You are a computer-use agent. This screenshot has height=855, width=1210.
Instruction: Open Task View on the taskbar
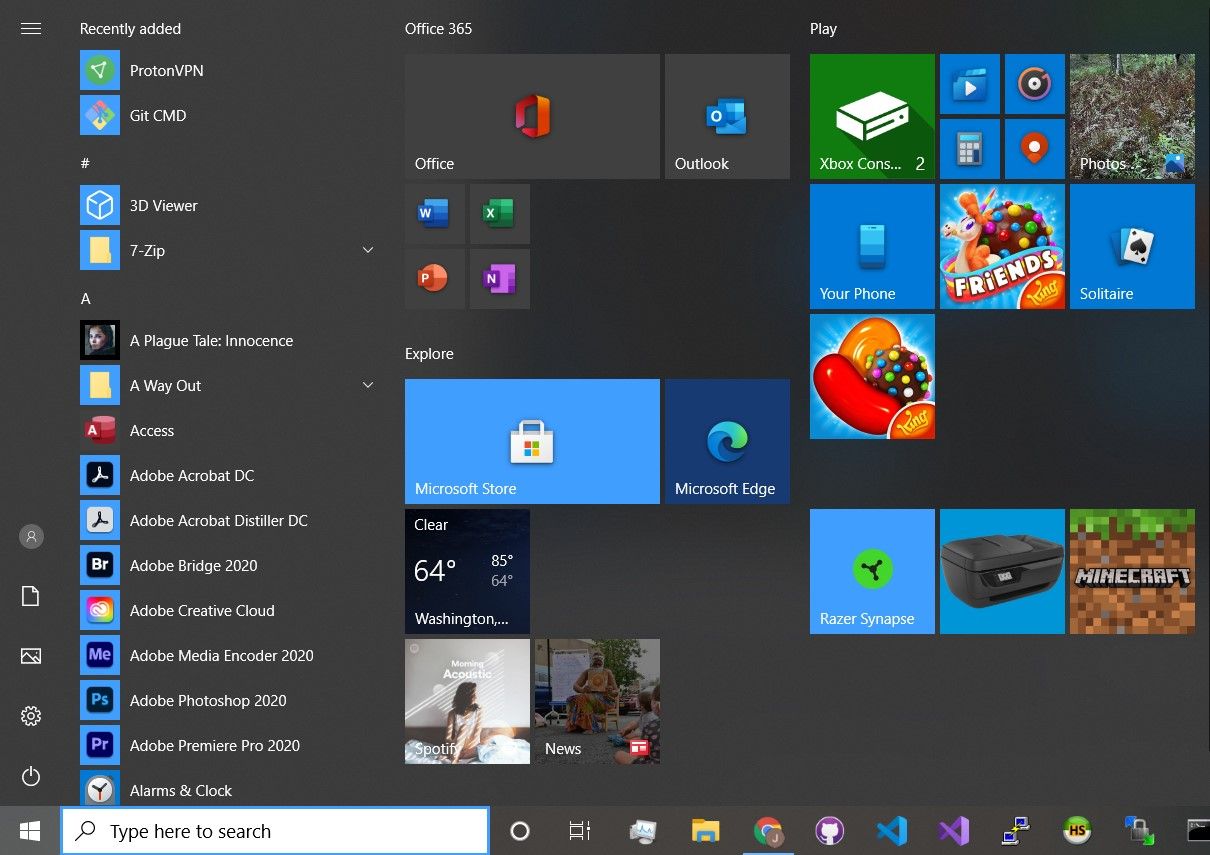[580, 831]
